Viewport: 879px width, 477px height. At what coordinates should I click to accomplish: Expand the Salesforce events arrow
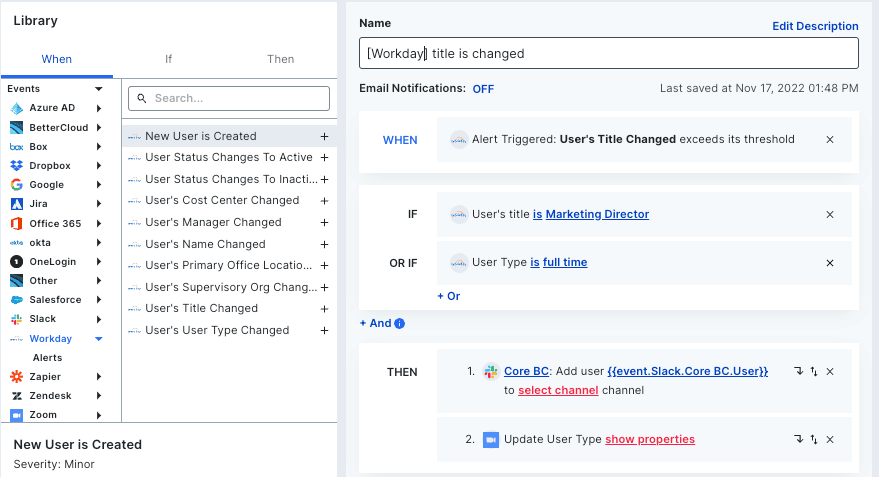pyautogui.click(x=99, y=300)
